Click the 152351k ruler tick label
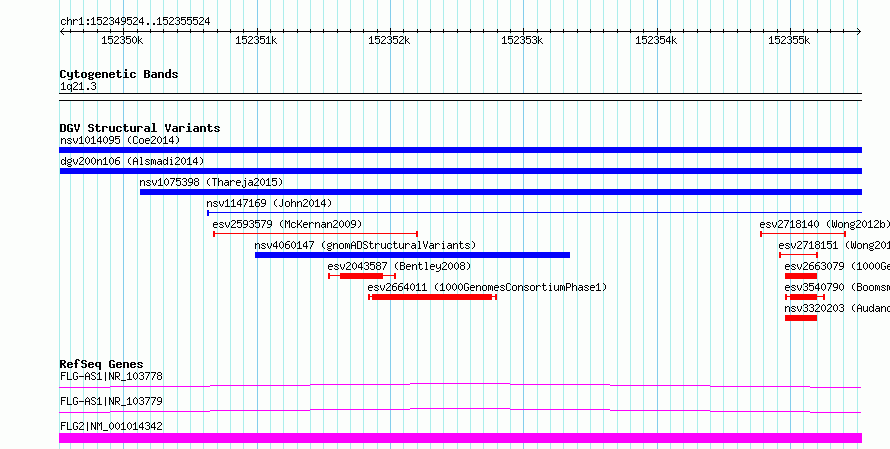The image size is (890, 449). 256,40
